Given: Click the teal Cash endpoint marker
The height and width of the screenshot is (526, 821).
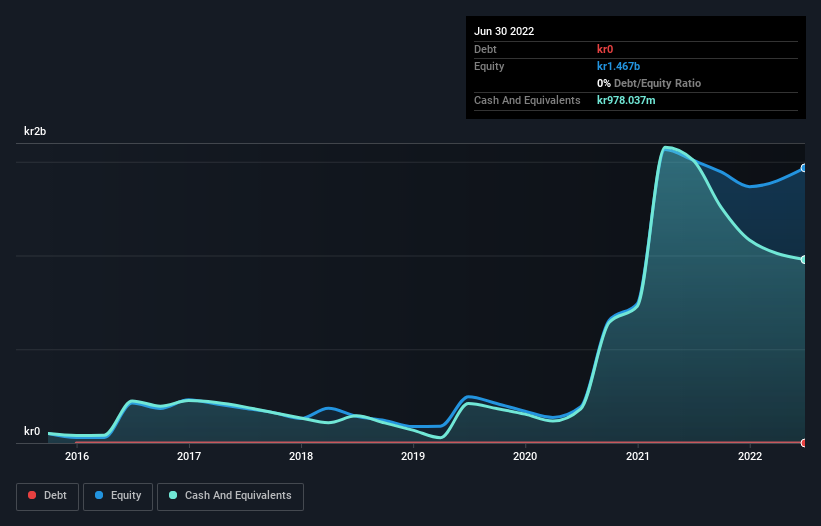Looking at the screenshot, I should [x=804, y=260].
